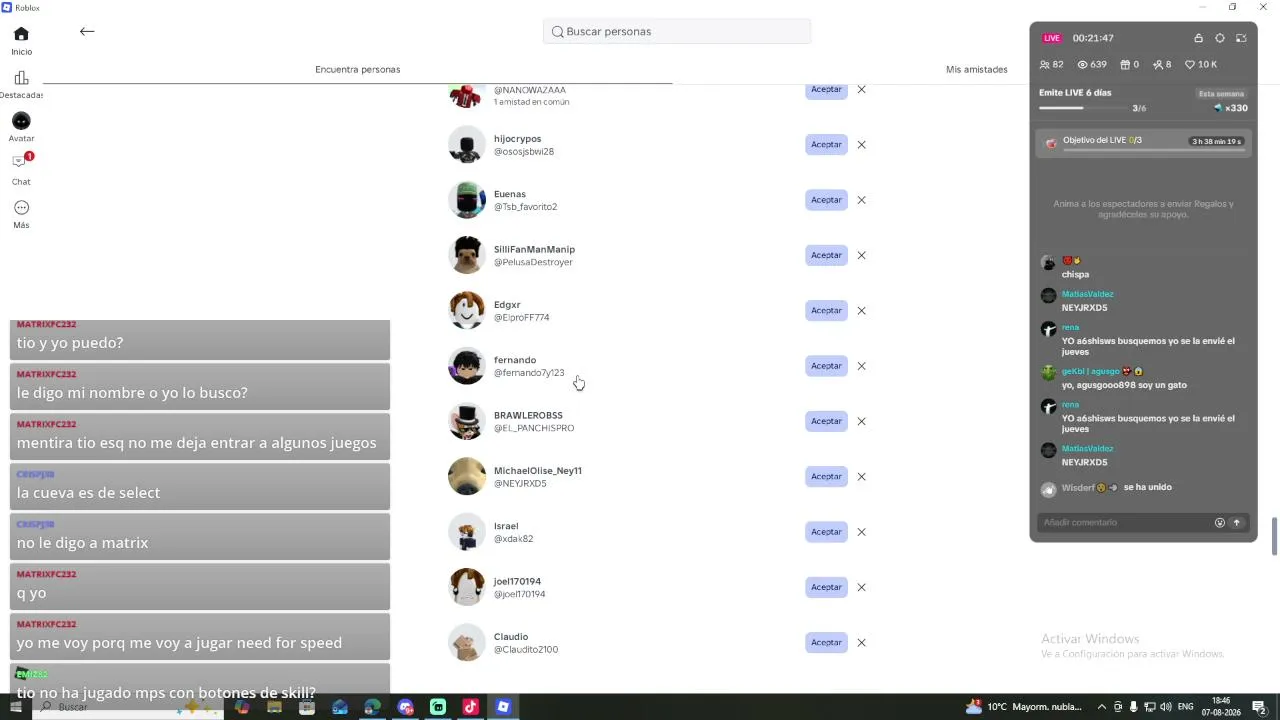Open LIVE panel target settings icon
This screenshot has width=1280, height=720.
coord(1220,38)
